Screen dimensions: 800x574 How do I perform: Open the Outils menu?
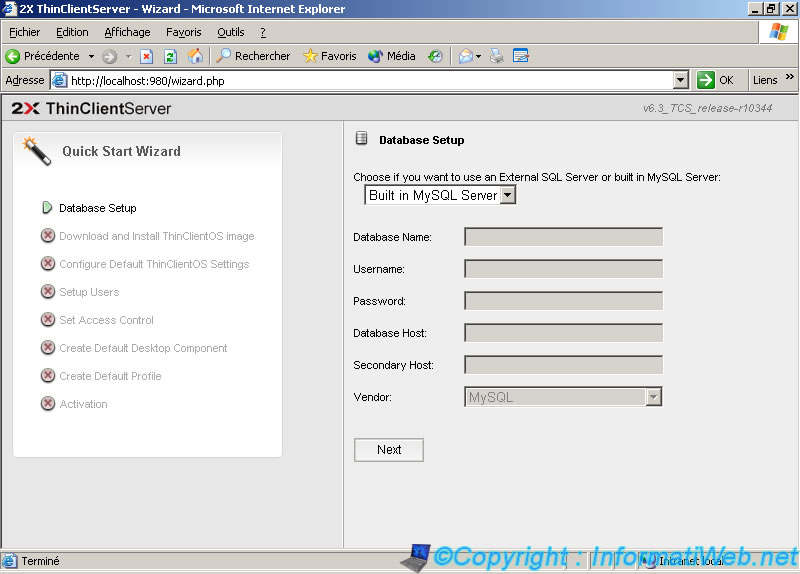231,32
